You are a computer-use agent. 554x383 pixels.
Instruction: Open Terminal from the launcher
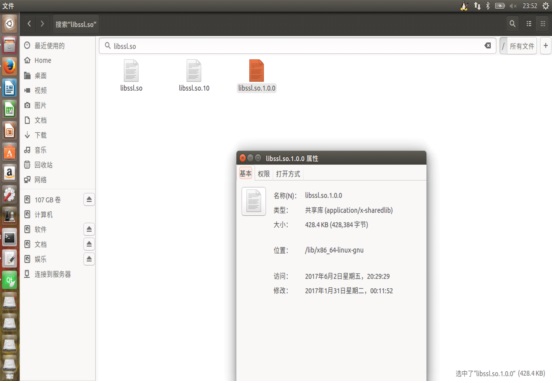(10, 237)
